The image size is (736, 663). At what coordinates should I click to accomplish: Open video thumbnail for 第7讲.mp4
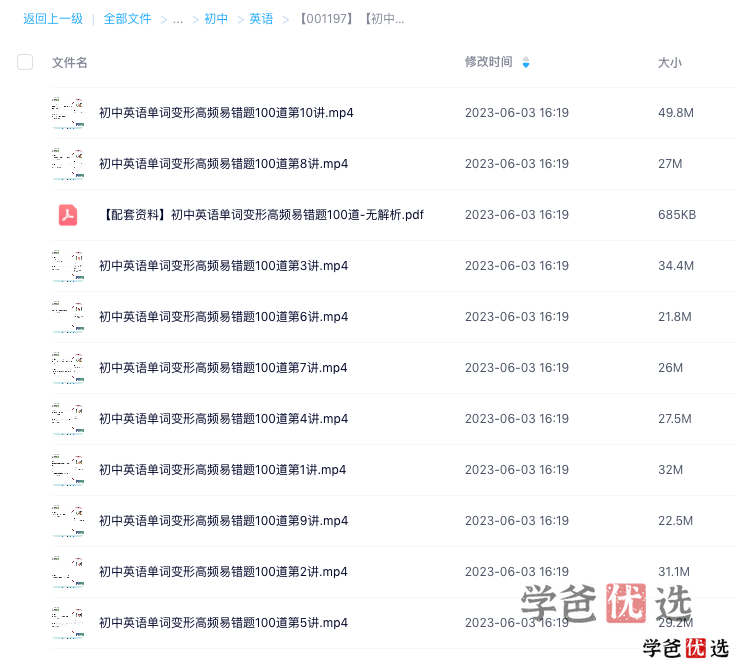pyautogui.click(x=68, y=368)
